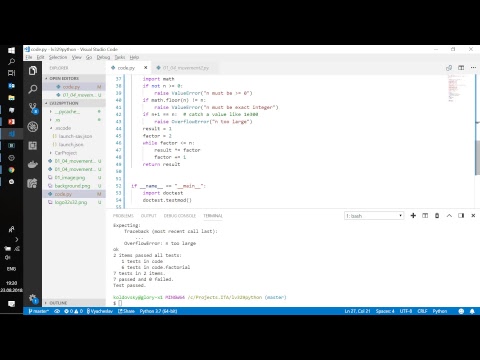This screenshot has width=480, height=360.
Task: Click the notifications bell in status bar
Action: click(x=472, y=311)
